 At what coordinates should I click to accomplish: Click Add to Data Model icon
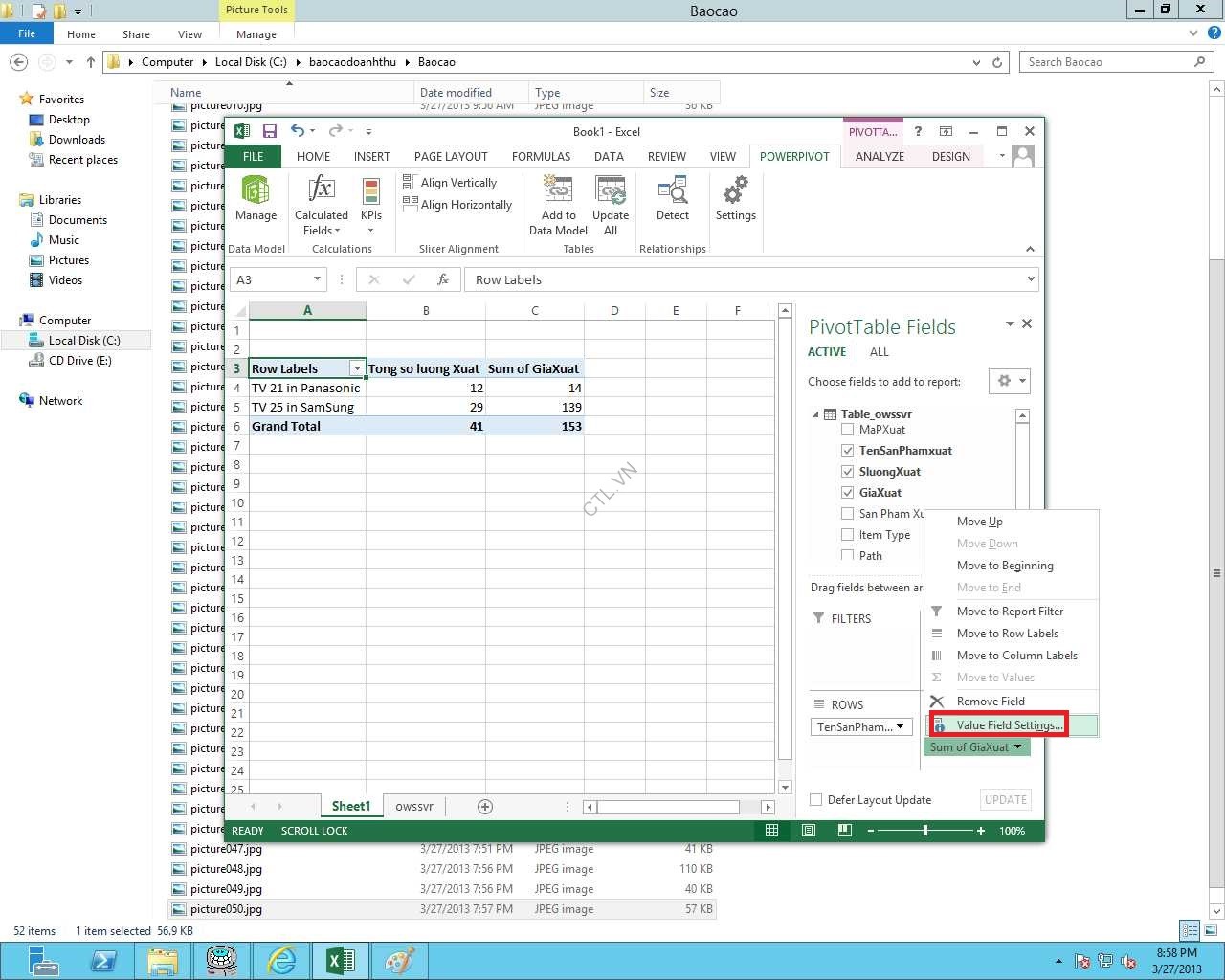tap(558, 191)
